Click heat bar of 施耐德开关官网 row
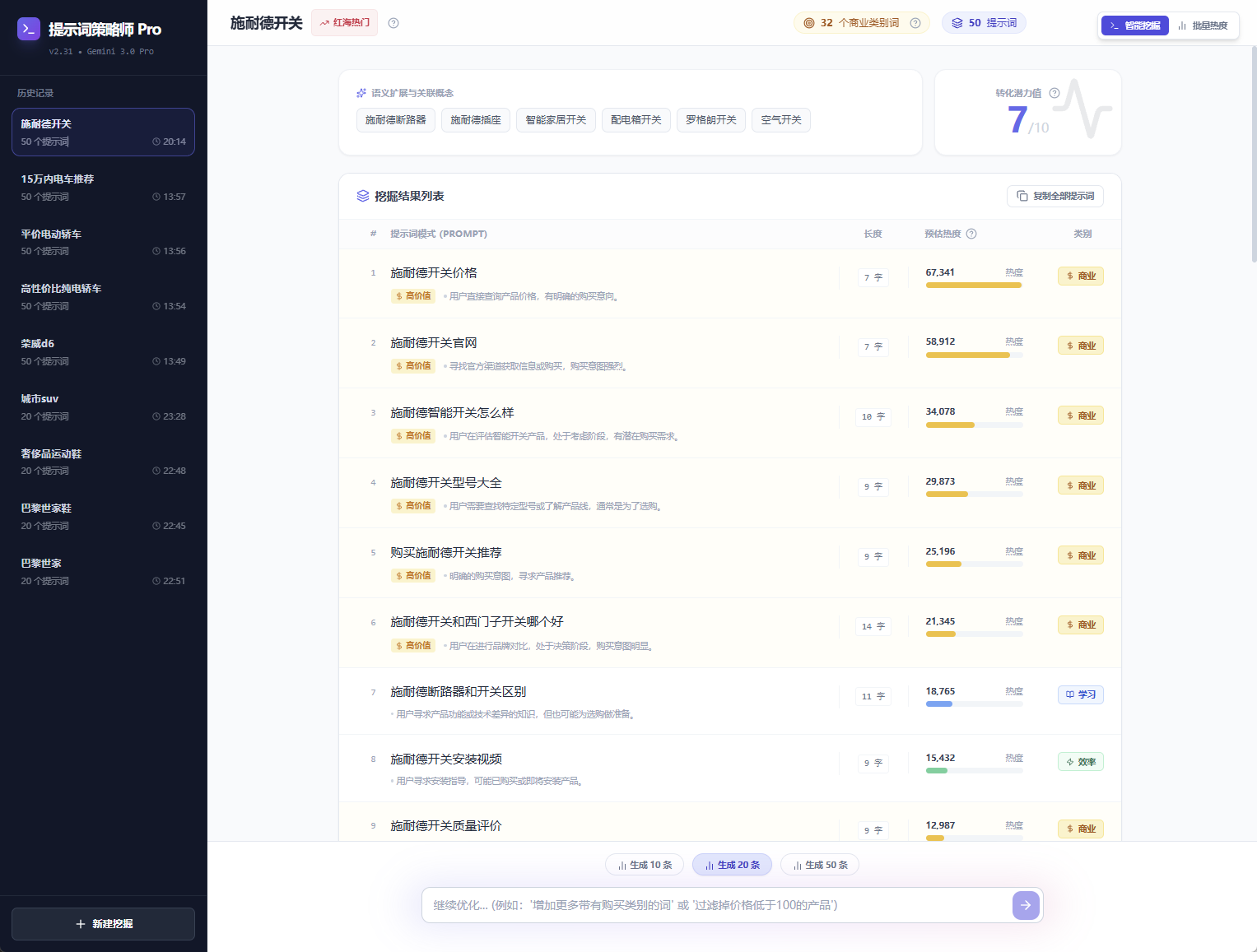This screenshot has width=1257, height=952. 975,355
